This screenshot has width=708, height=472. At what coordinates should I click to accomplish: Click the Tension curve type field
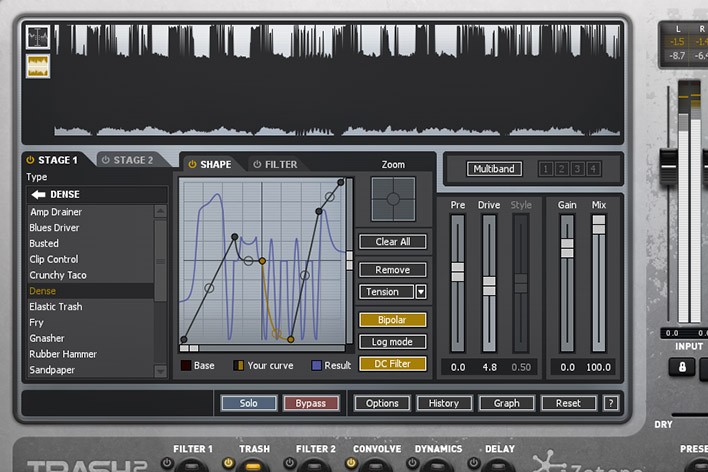tap(387, 292)
